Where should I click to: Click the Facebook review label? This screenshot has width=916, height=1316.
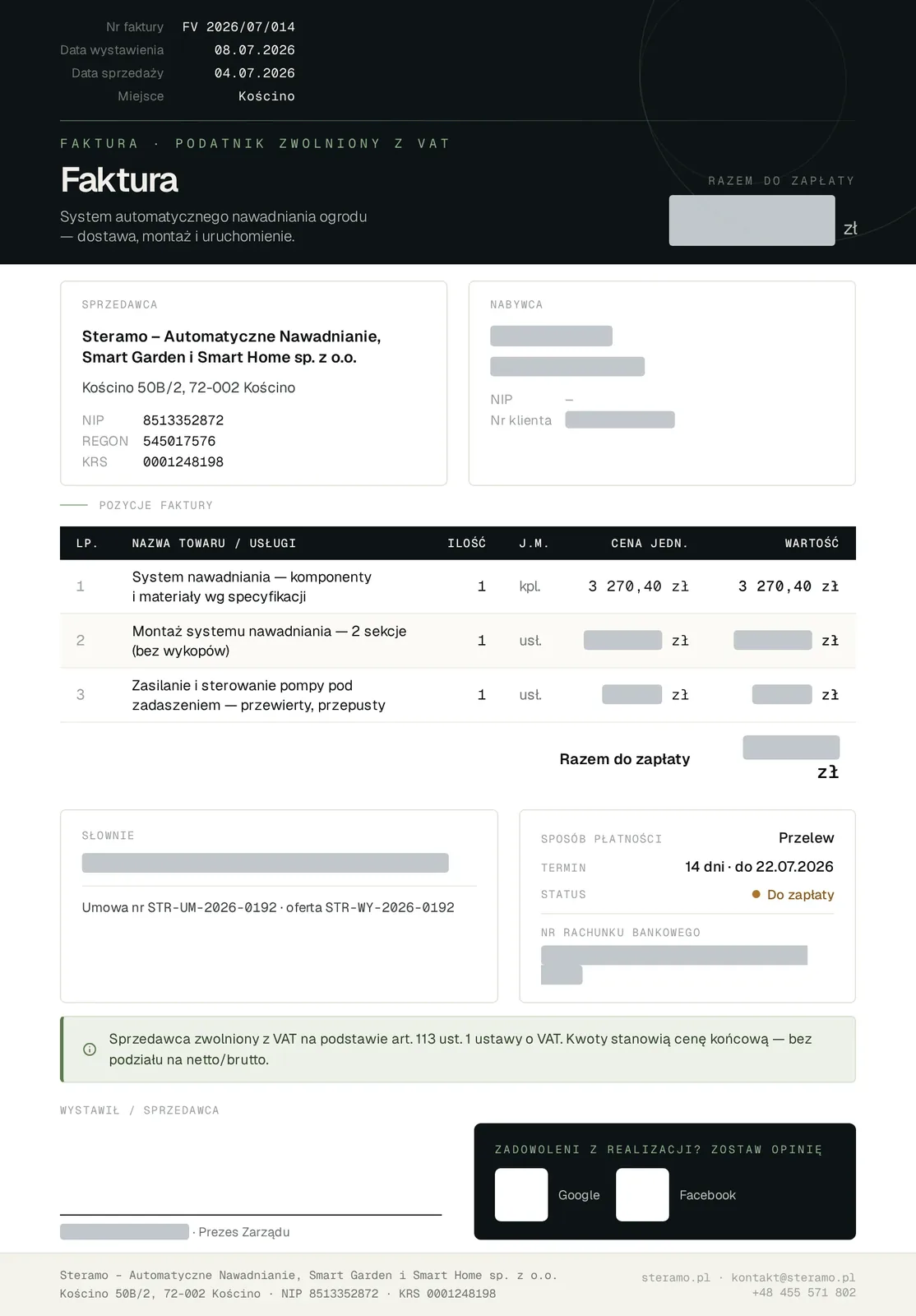707,1195
